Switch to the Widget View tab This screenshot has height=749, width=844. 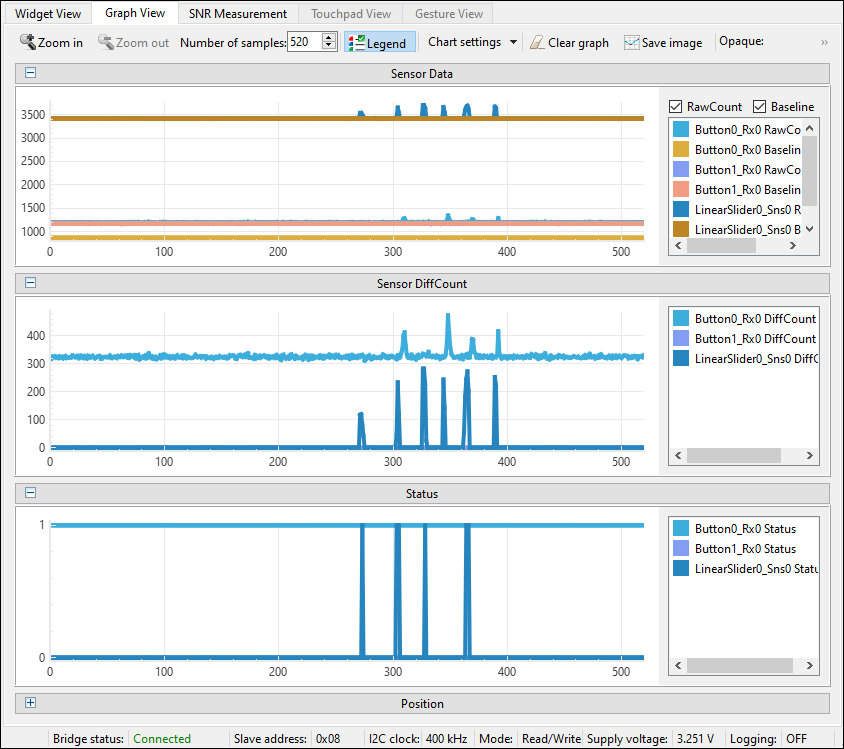(48, 13)
